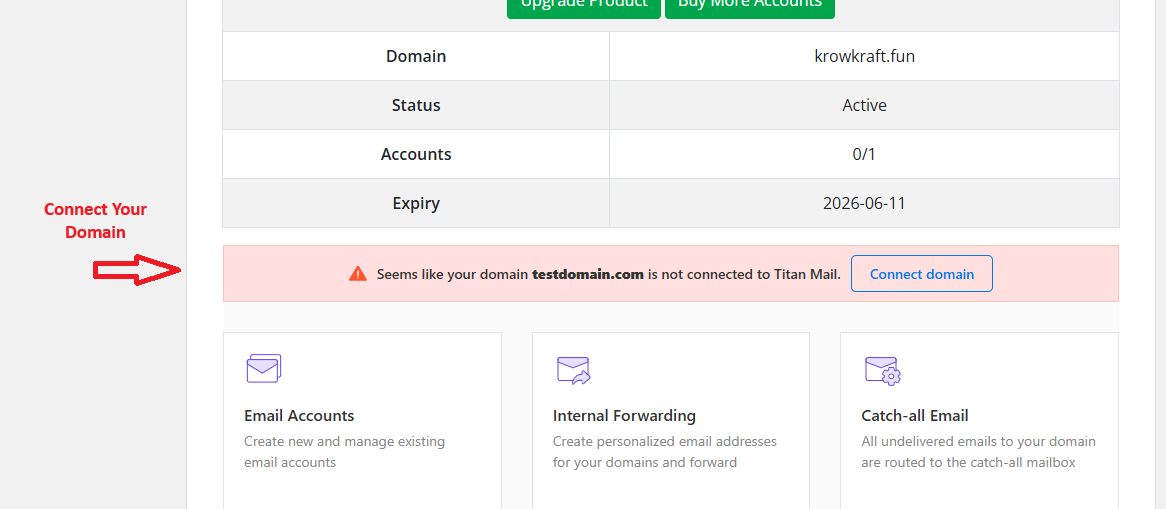Open the Catch-all Email heading
Screen dimensions: 1166x509
coord(914,415)
